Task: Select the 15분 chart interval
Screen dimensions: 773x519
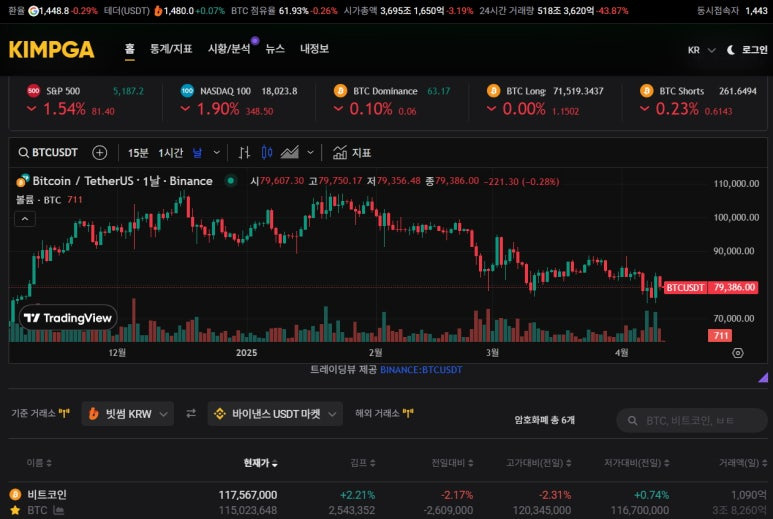Action: coord(138,153)
